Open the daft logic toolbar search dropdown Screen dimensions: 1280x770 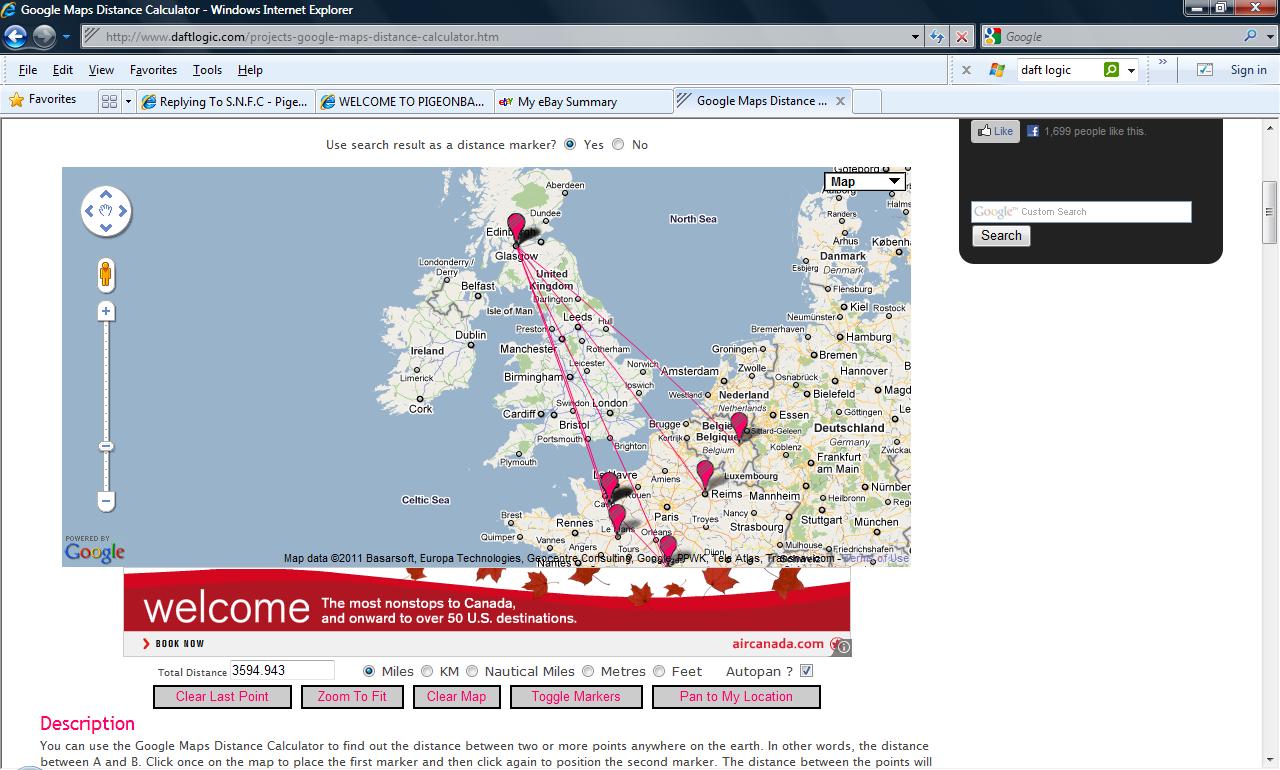point(1132,70)
